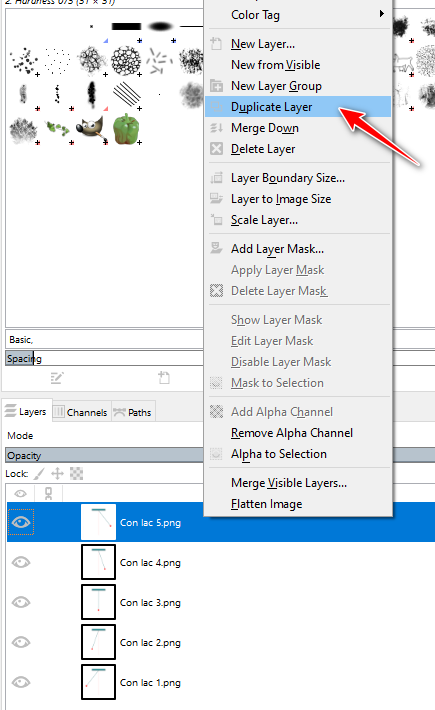
Task: Click the New Layer menu icon
Action: click(216, 44)
